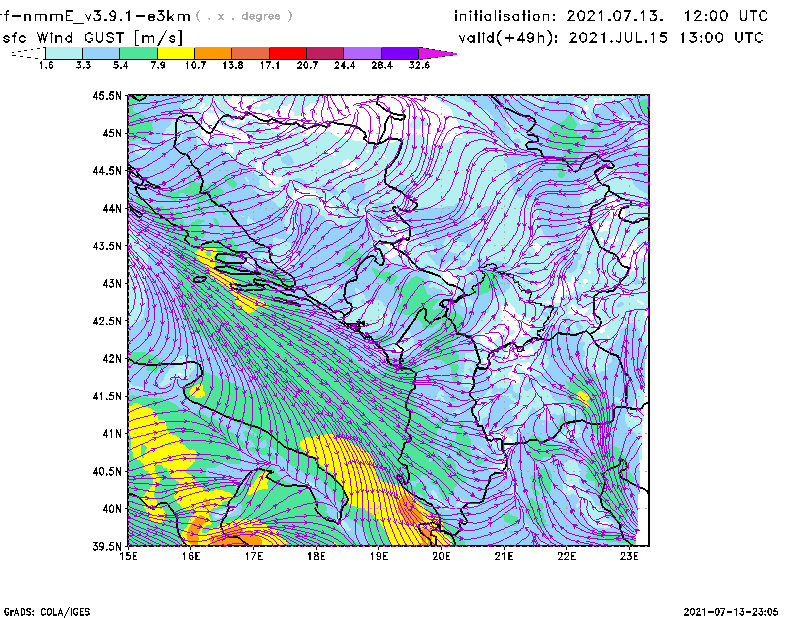
Task: Click the 'sfc Wind GUST [m/s]' title
Action: pos(92,38)
